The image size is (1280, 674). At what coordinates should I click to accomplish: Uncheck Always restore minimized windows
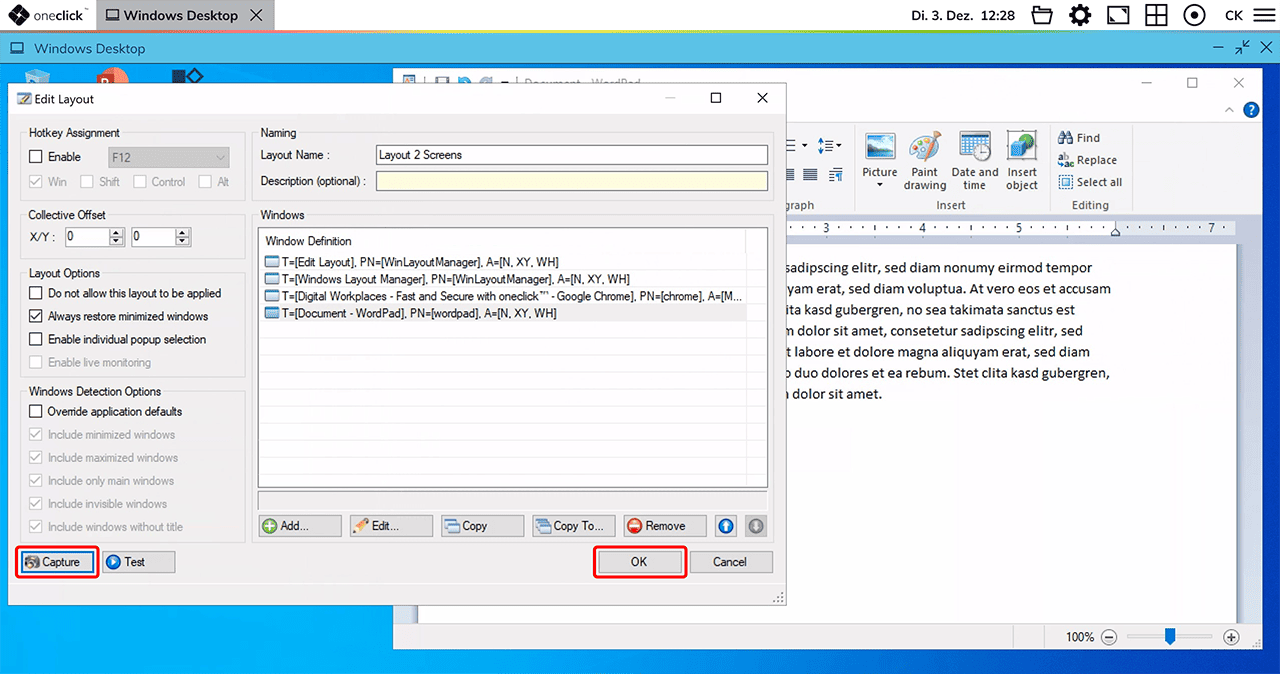click(x=37, y=316)
